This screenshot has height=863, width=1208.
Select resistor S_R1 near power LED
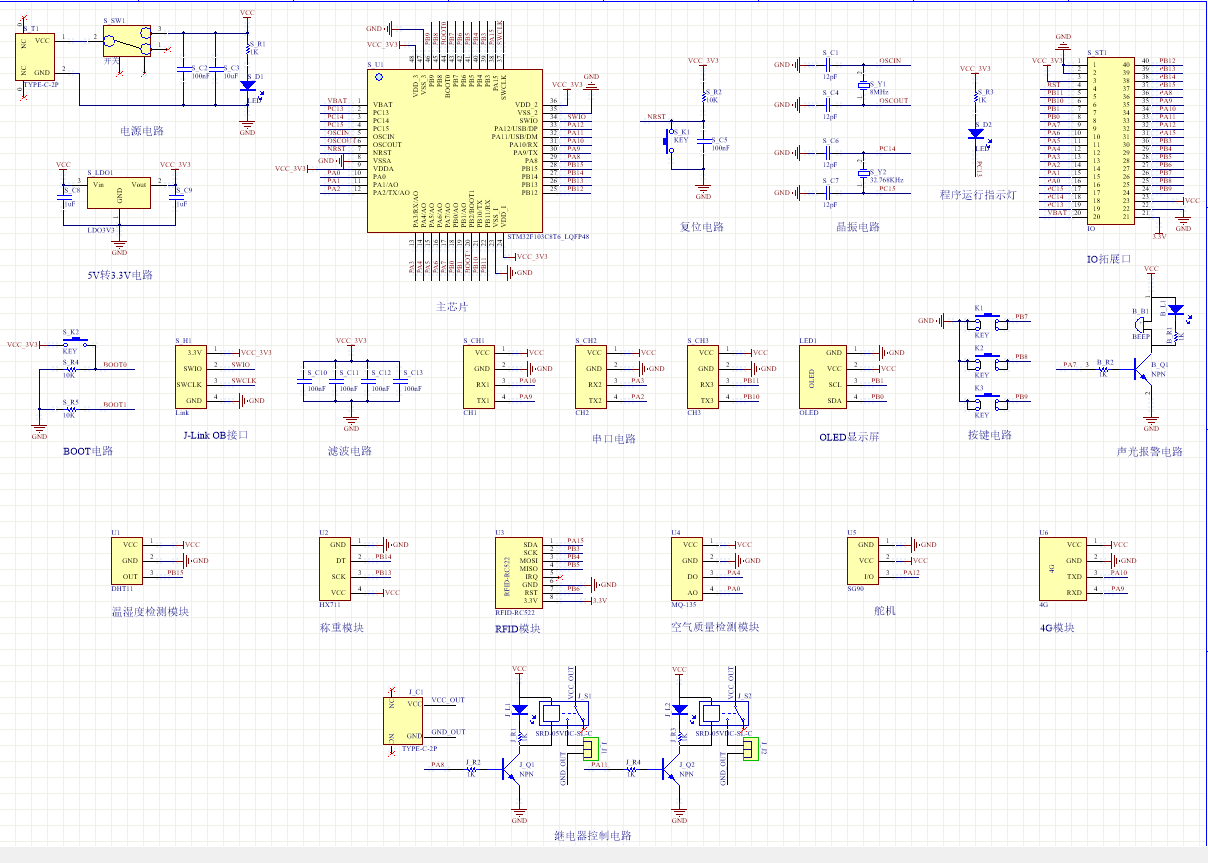click(x=248, y=50)
